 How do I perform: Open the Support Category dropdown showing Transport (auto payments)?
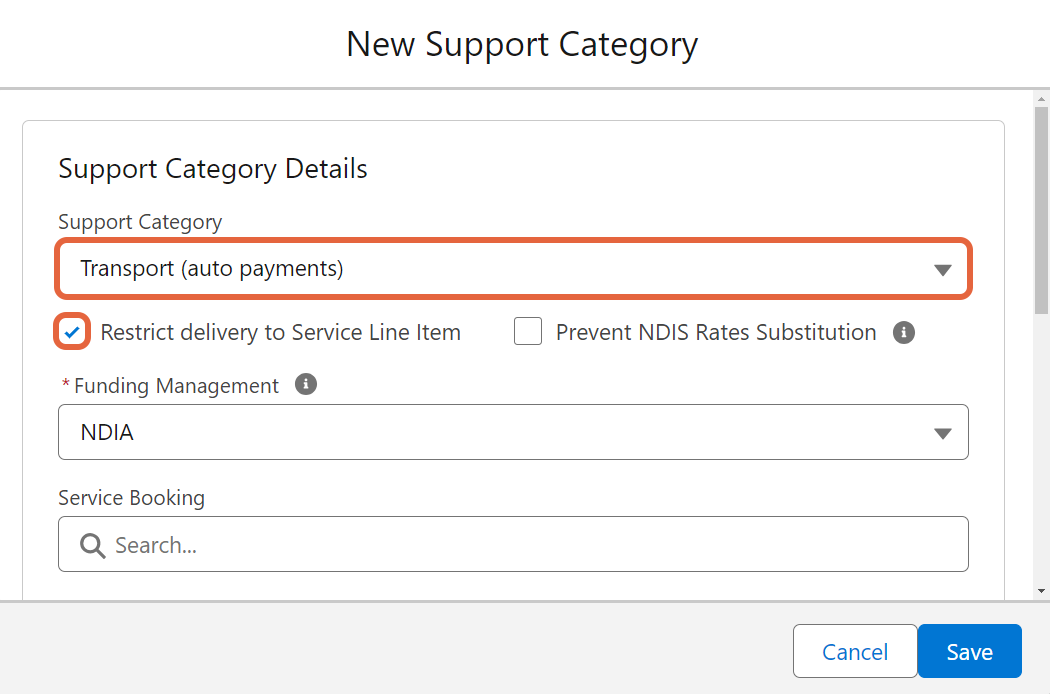point(513,269)
